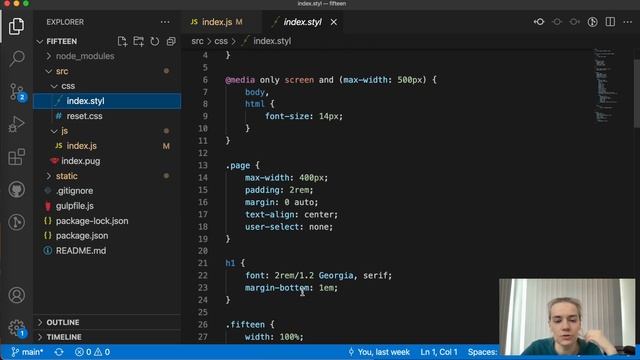The width and height of the screenshot is (640, 360).
Task: Open the Extensions view
Action: [x=16, y=157]
